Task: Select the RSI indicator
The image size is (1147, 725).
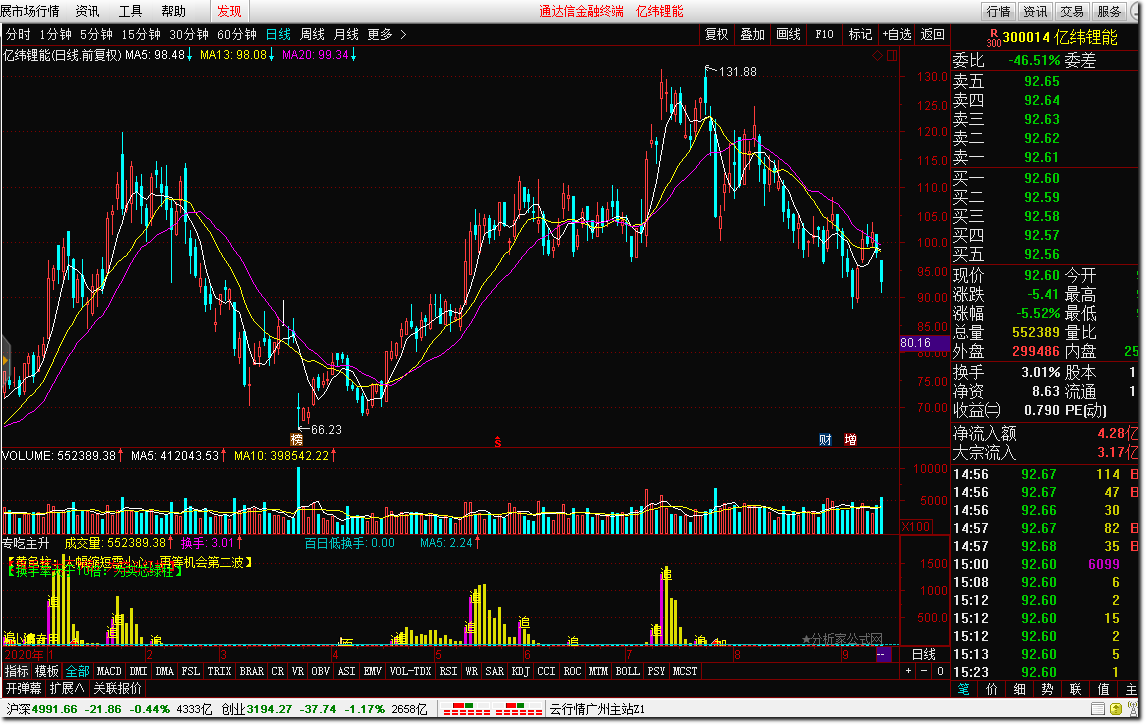Action: (448, 671)
